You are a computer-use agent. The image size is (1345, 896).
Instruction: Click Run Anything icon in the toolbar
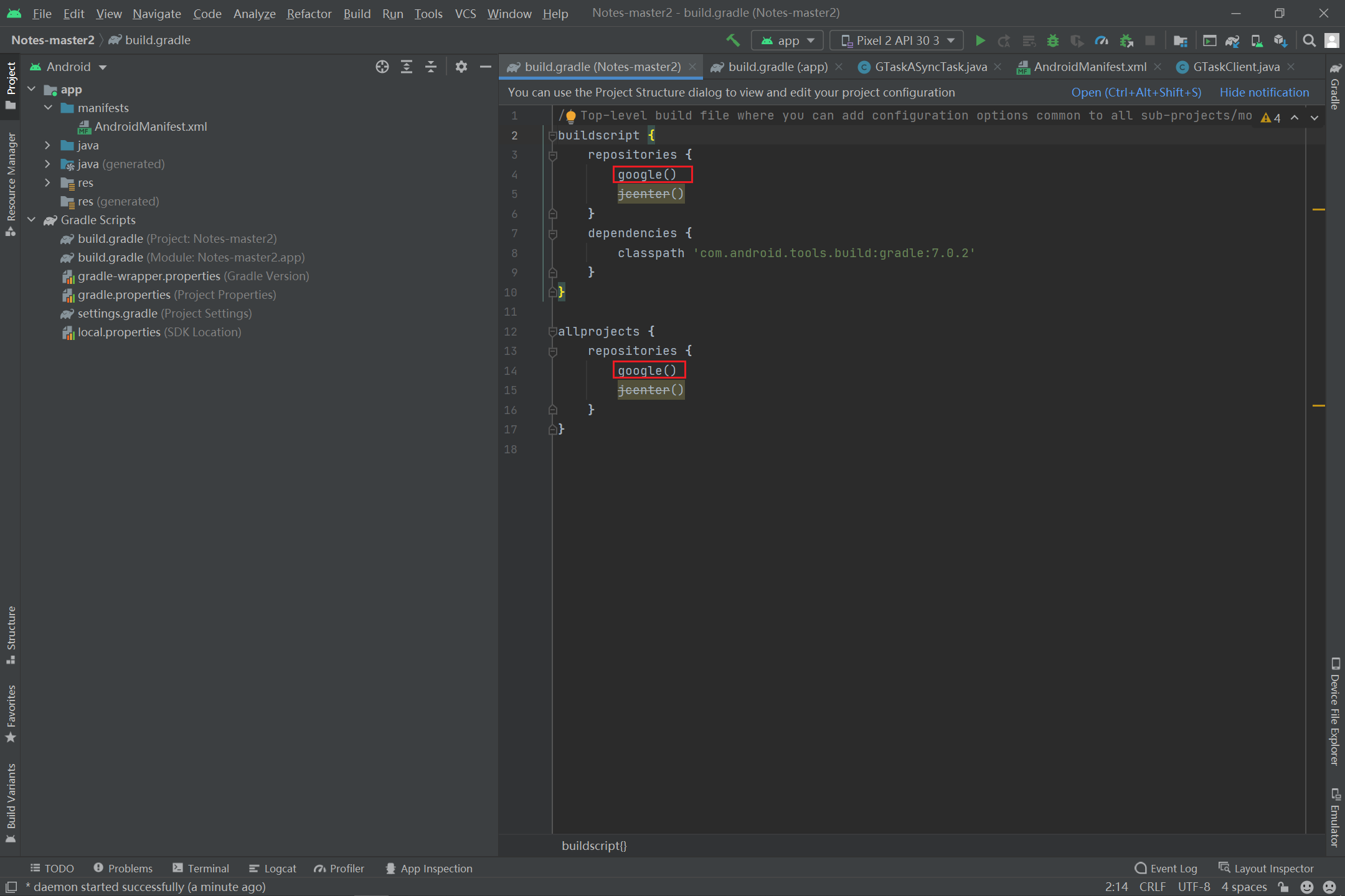1209,40
